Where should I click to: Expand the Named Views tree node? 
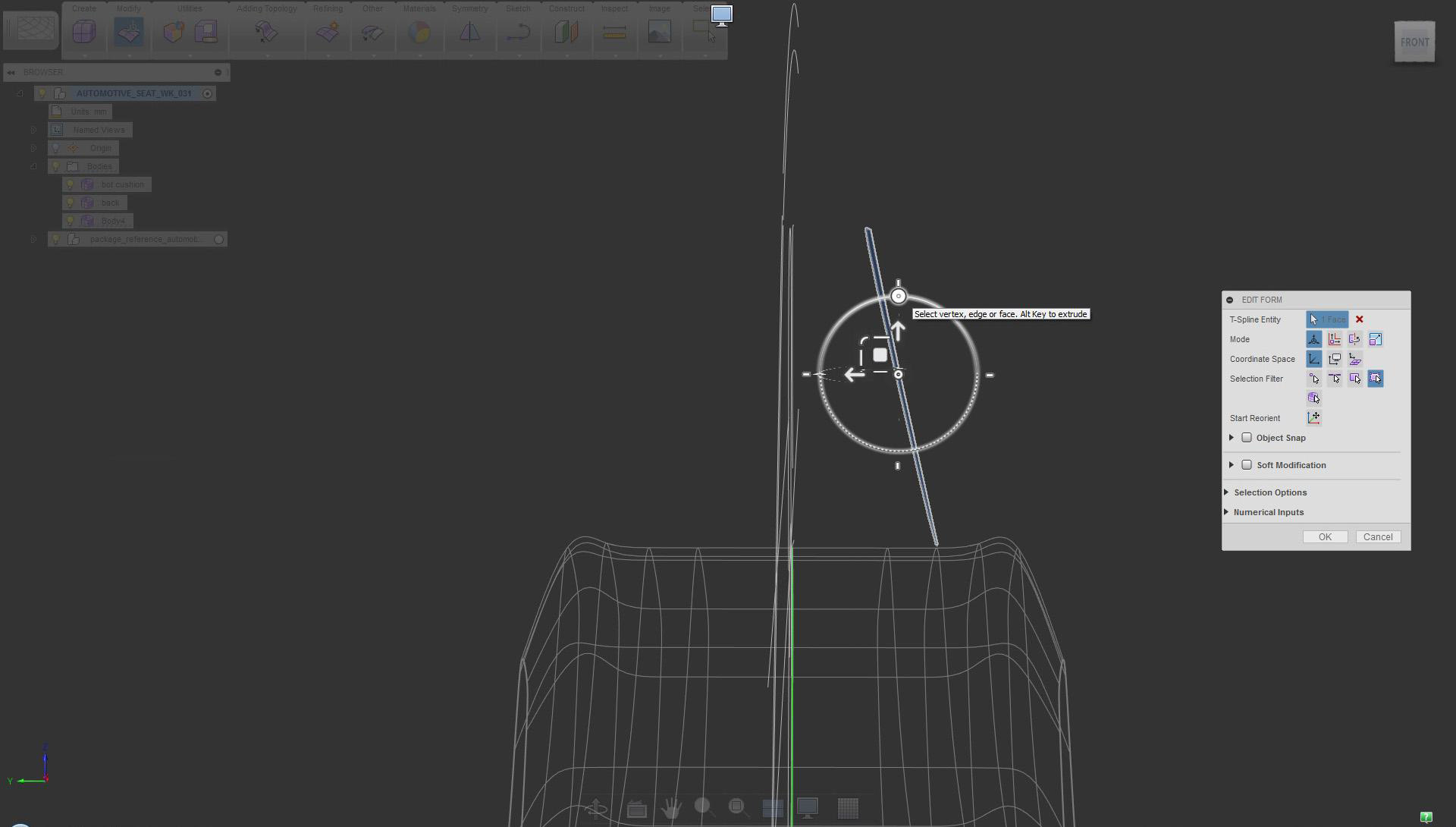point(33,130)
